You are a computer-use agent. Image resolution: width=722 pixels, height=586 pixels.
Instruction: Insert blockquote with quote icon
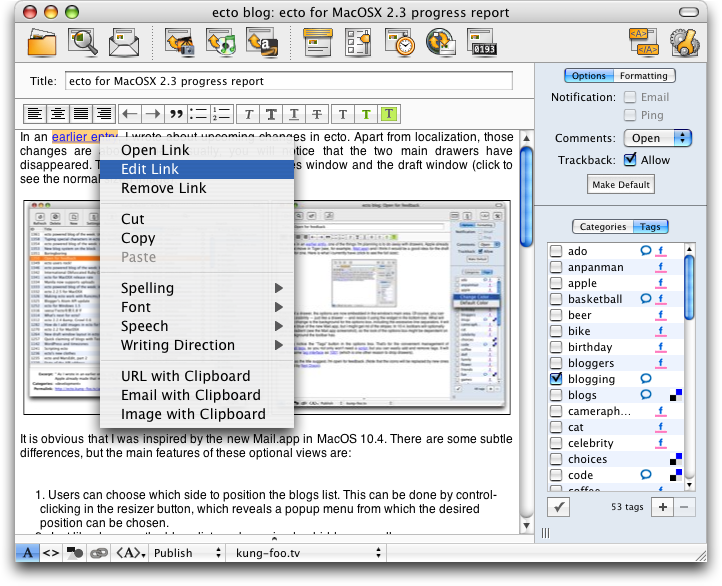pos(176,114)
